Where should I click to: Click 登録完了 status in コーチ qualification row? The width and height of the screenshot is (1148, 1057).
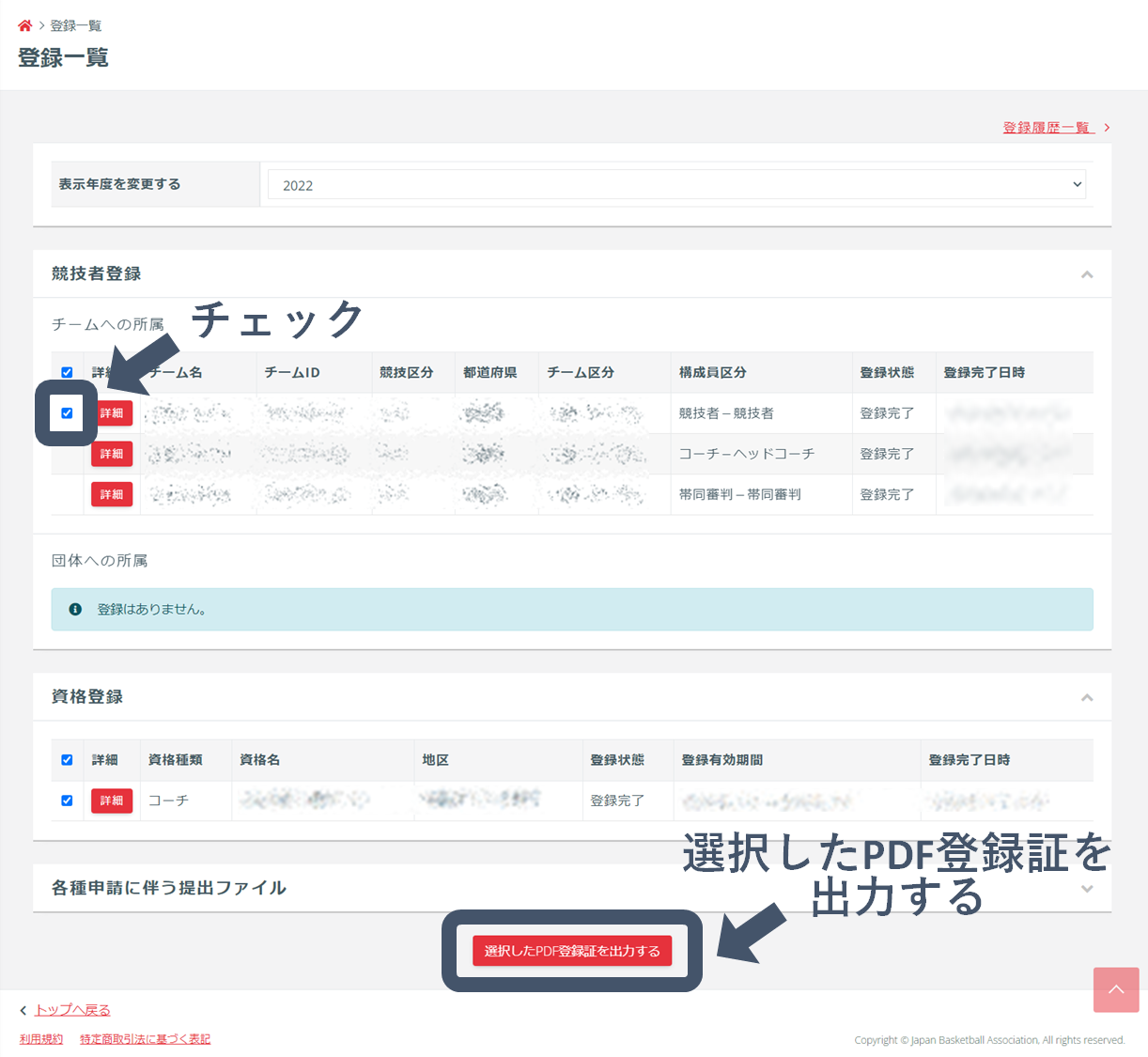[x=617, y=801]
